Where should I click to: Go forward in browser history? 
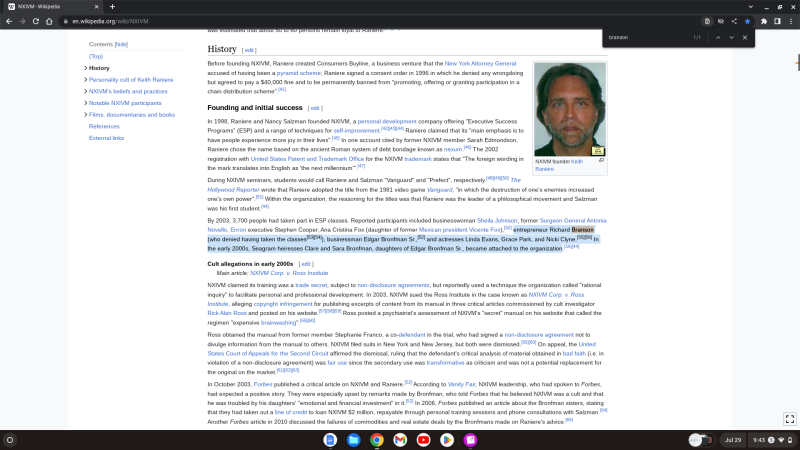22,21
